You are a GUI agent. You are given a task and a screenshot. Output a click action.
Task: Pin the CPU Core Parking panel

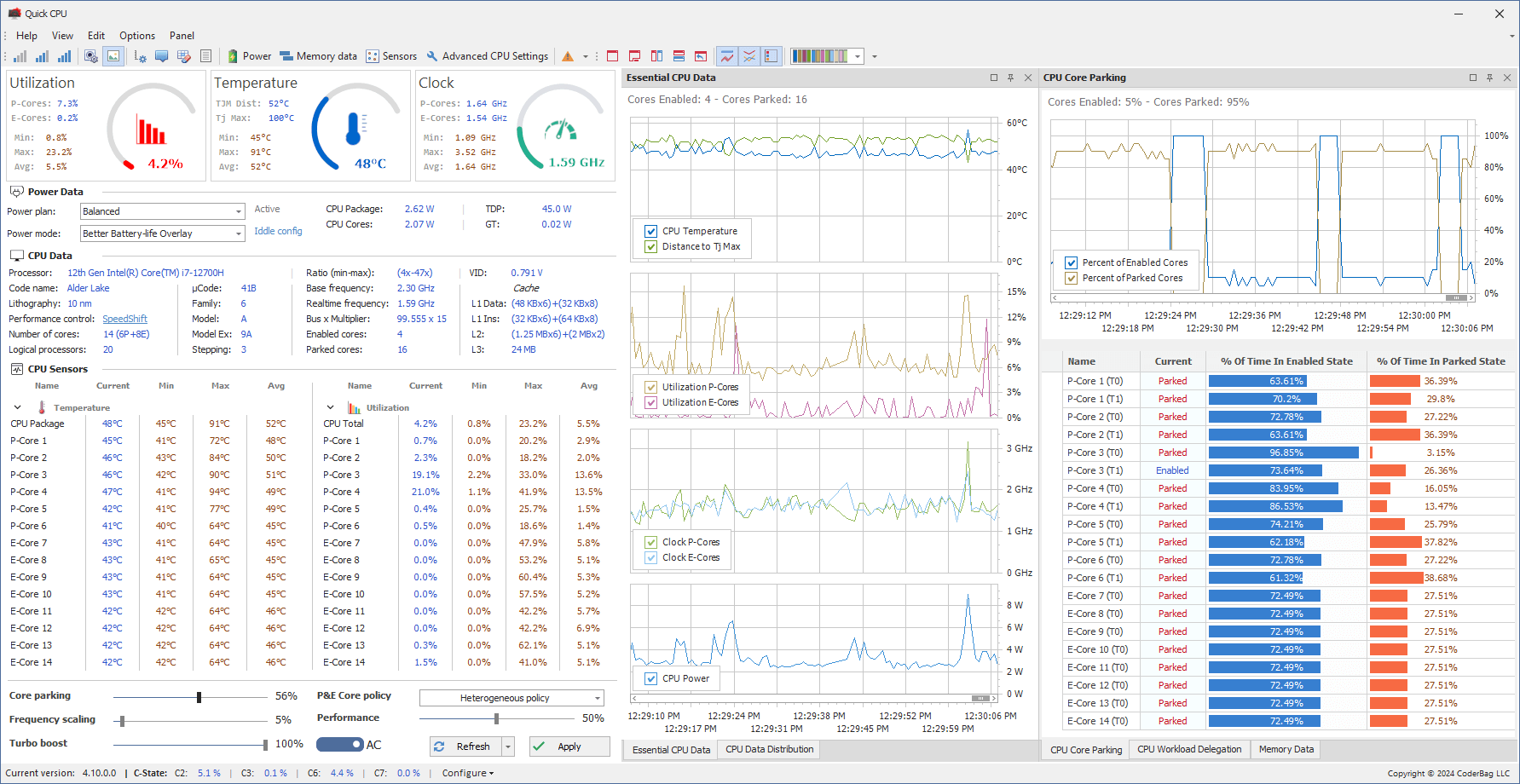pos(1489,78)
